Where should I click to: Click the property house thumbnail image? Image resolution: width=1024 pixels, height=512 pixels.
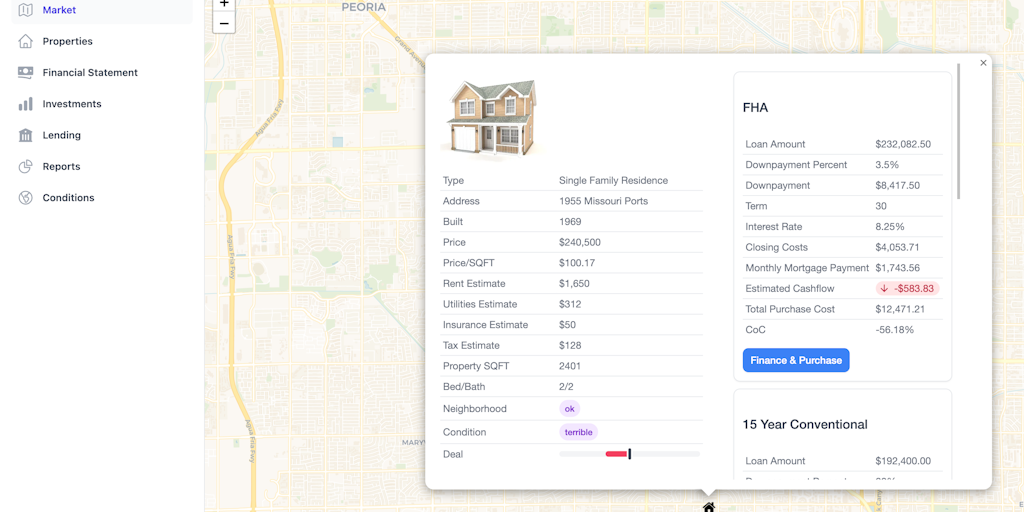490,118
